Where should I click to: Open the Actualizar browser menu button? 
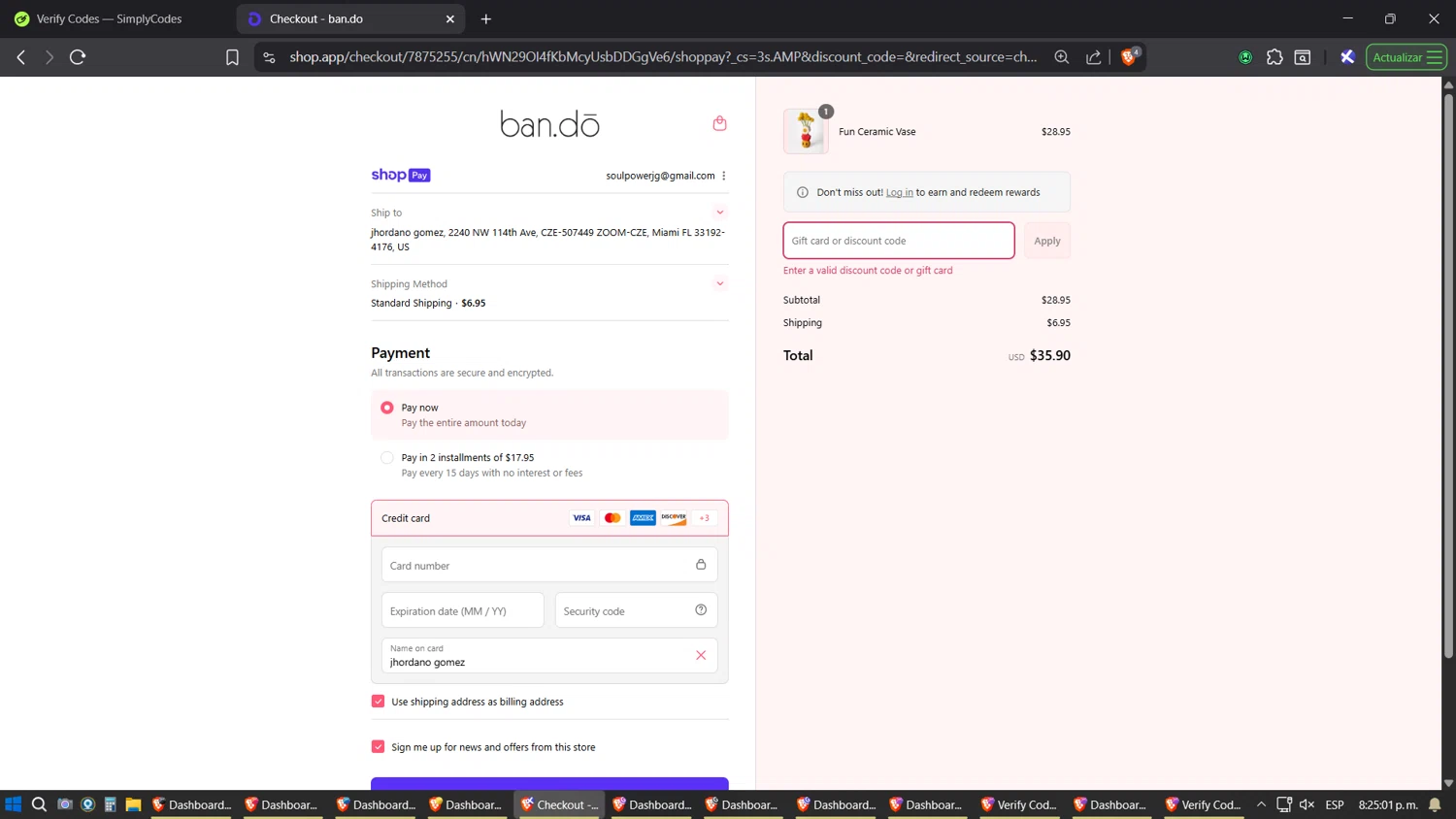pos(1406,57)
